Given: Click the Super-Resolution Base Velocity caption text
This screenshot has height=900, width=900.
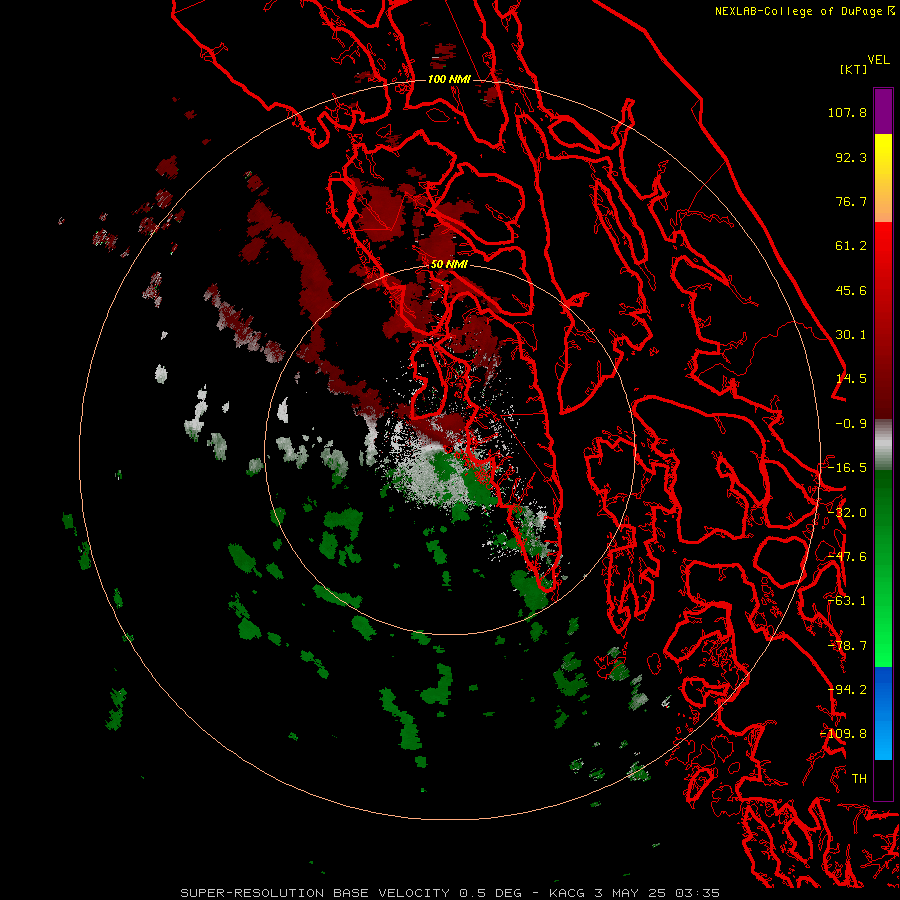Looking at the screenshot, I should (450, 893).
